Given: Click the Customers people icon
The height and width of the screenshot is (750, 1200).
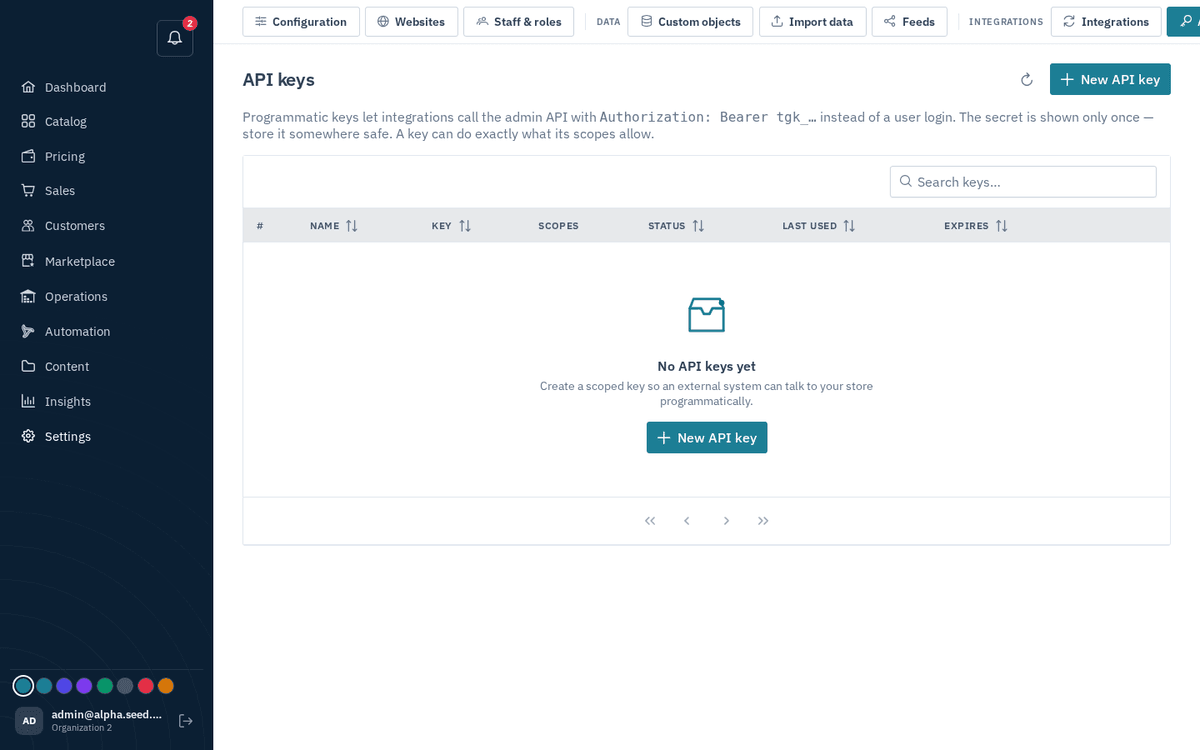Looking at the screenshot, I should click(x=28, y=226).
